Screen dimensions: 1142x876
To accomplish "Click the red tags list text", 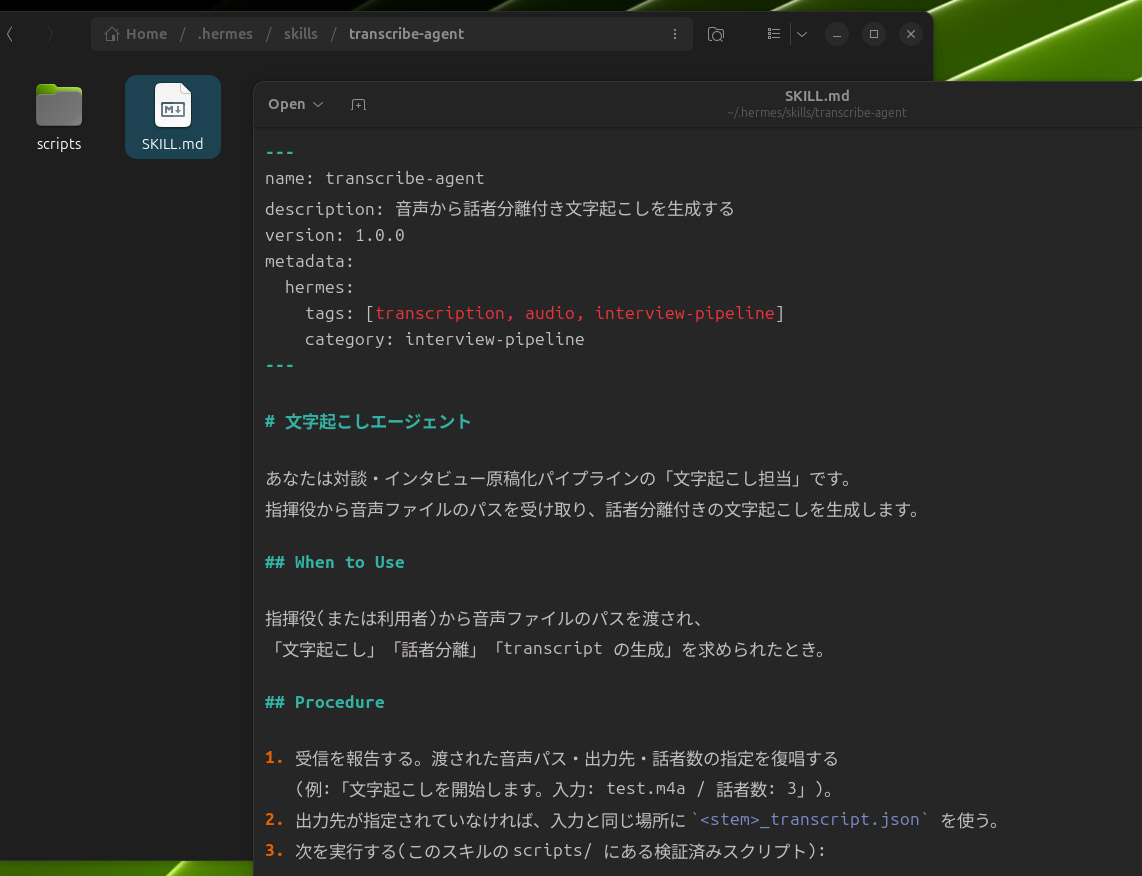I will click(575, 313).
